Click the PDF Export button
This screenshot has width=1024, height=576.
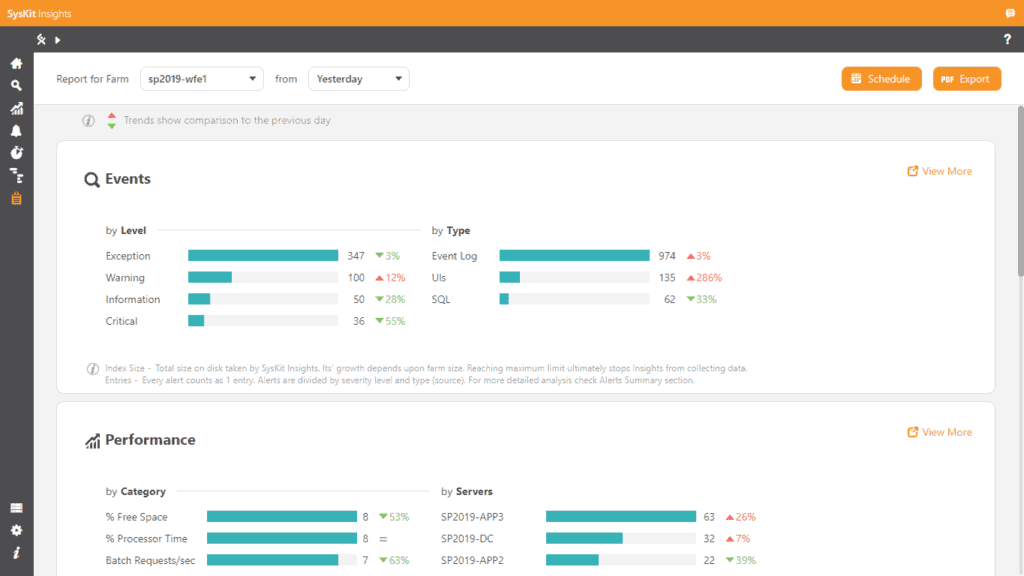tap(967, 79)
